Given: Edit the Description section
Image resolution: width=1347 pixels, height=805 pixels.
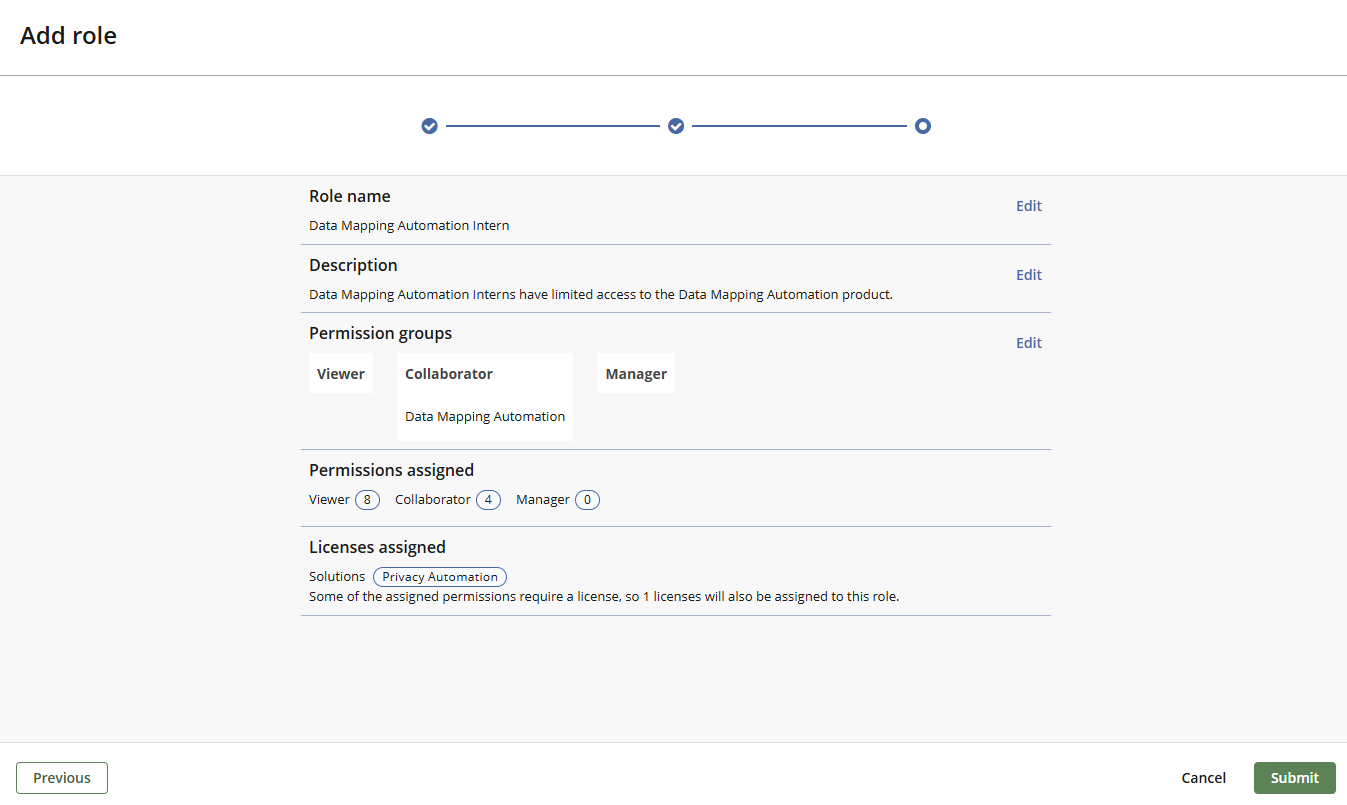Looking at the screenshot, I should [x=1028, y=275].
